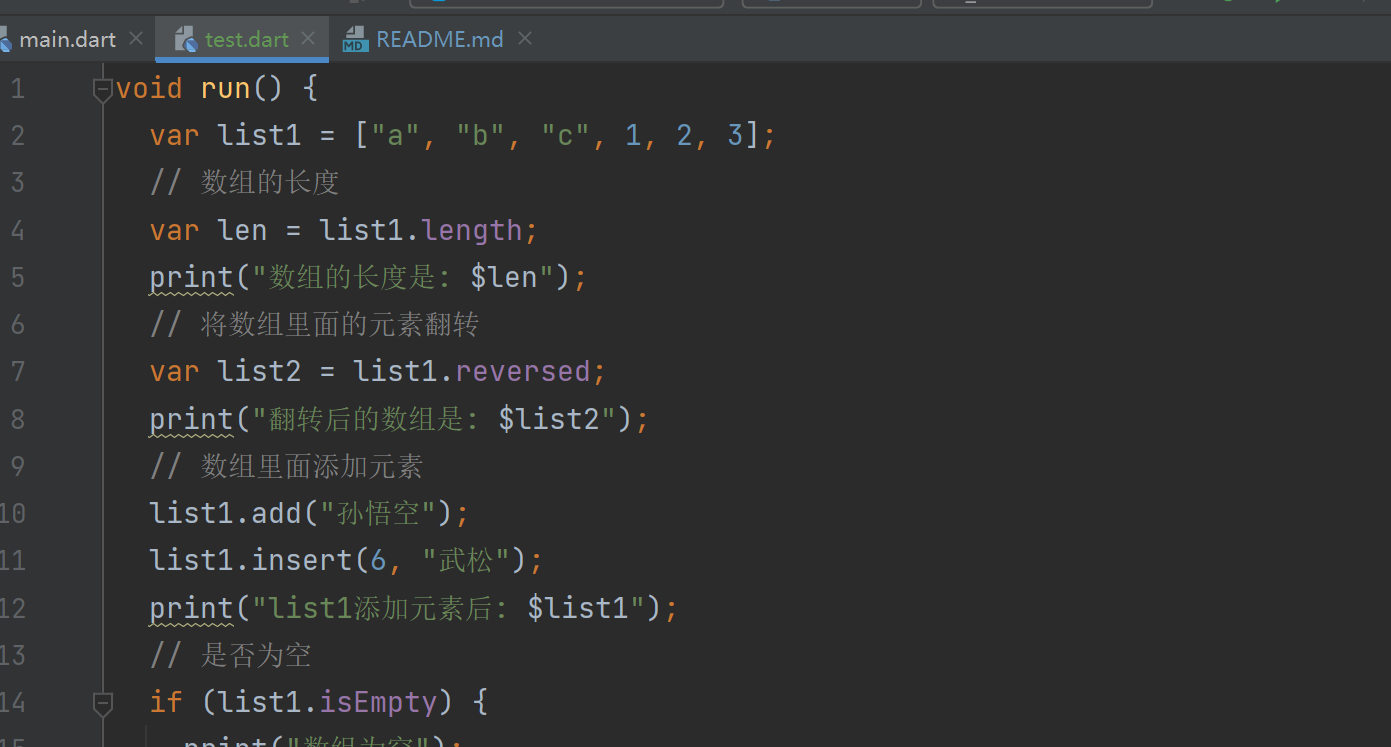Click the comment '// 将数组里面的元素翻转'
The width and height of the screenshot is (1391, 747).
point(314,324)
